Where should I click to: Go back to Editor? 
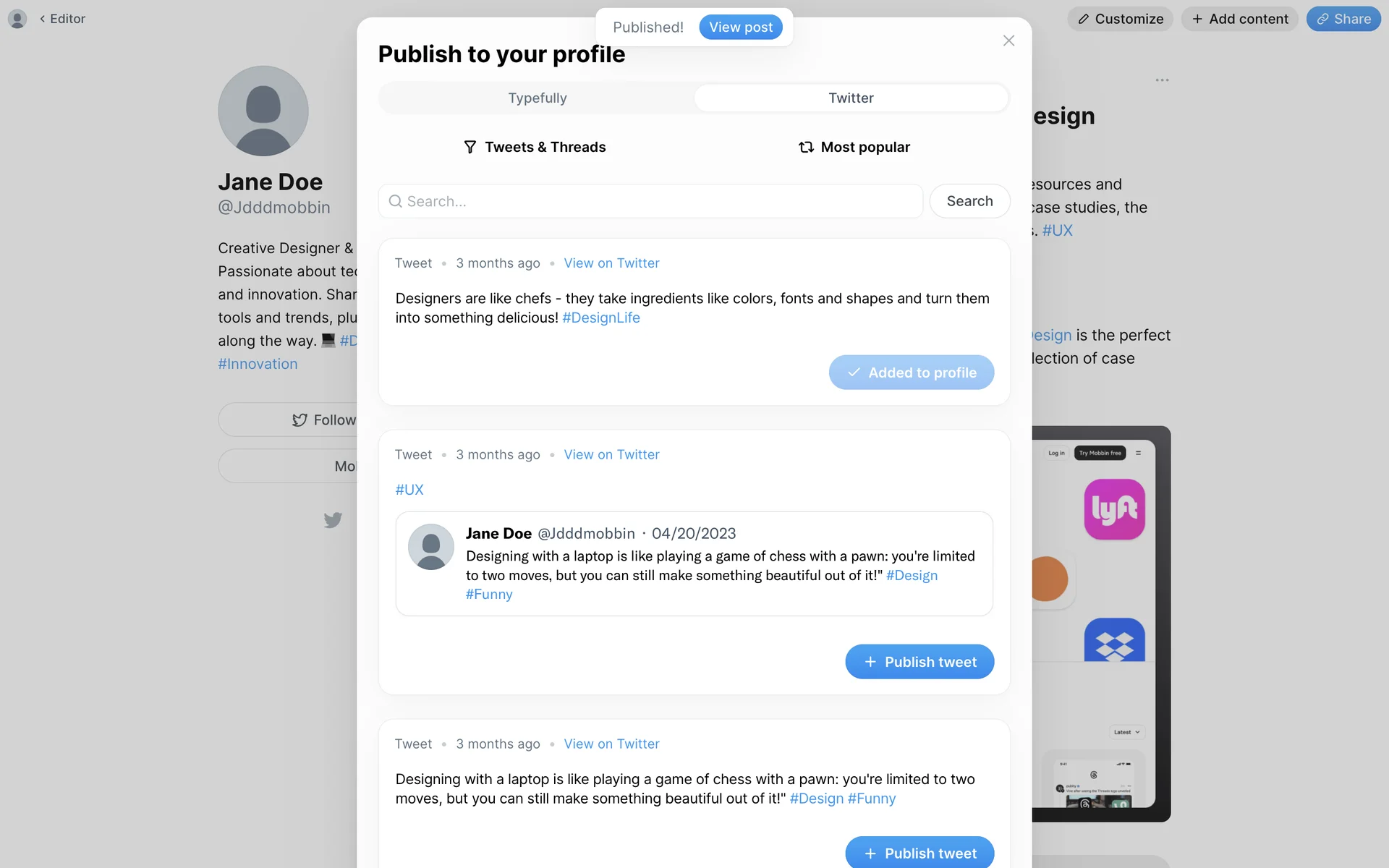[x=63, y=19]
